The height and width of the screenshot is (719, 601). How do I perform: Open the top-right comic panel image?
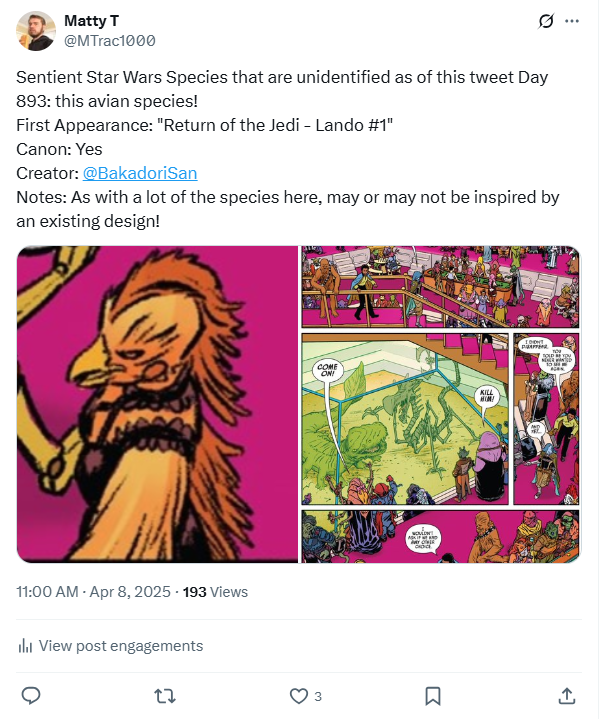pos(440,287)
